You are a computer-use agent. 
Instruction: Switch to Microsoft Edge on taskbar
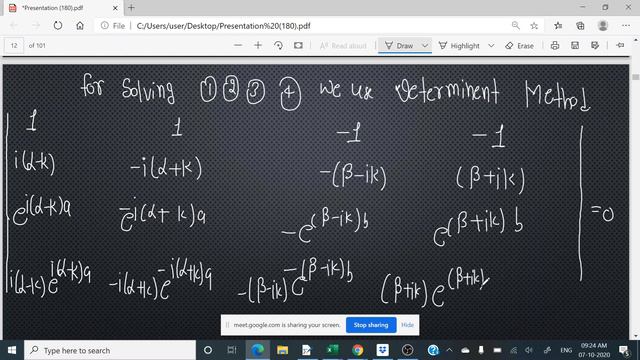tap(258, 350)
